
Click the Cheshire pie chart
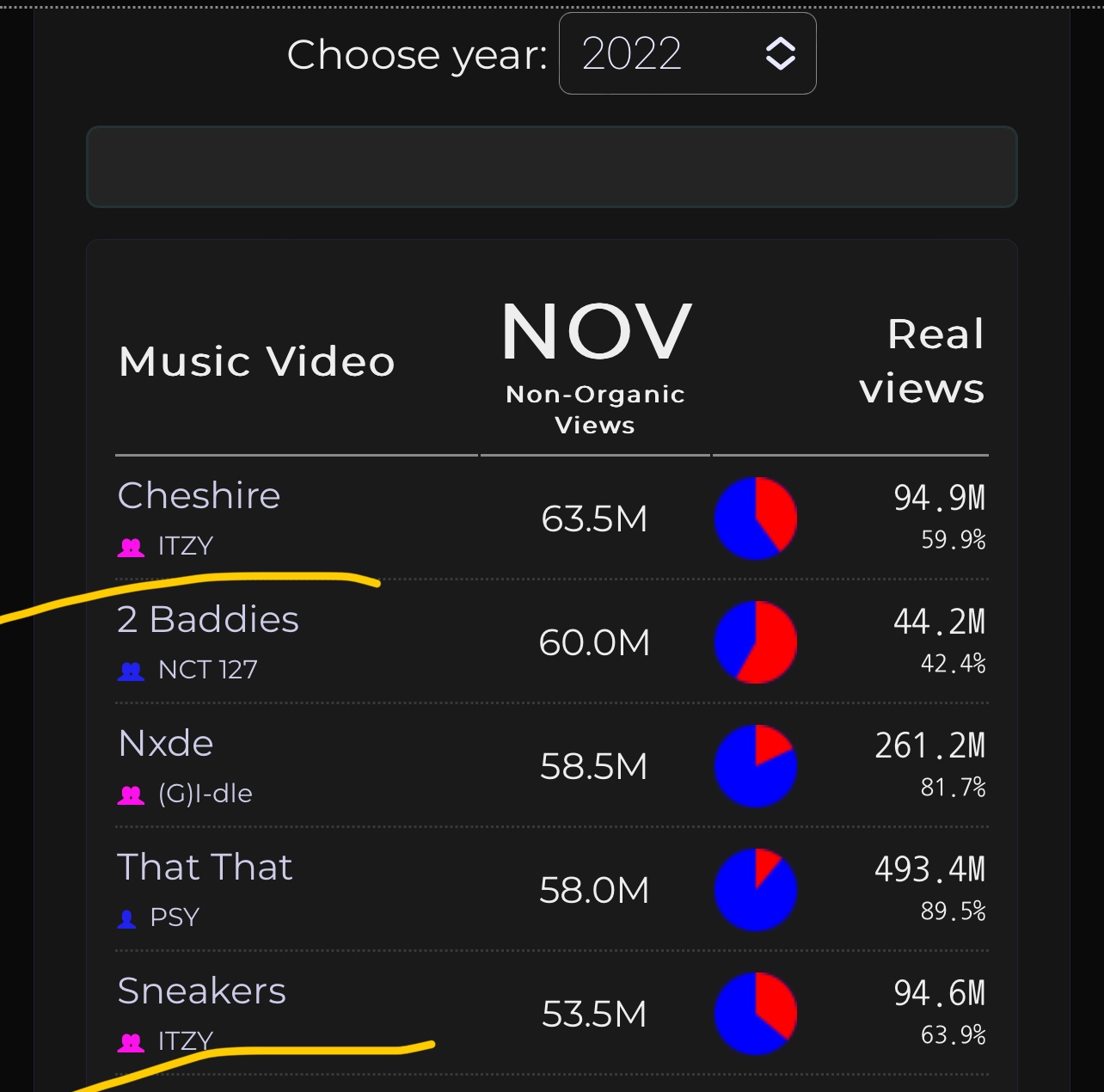[x=756, y=518]
